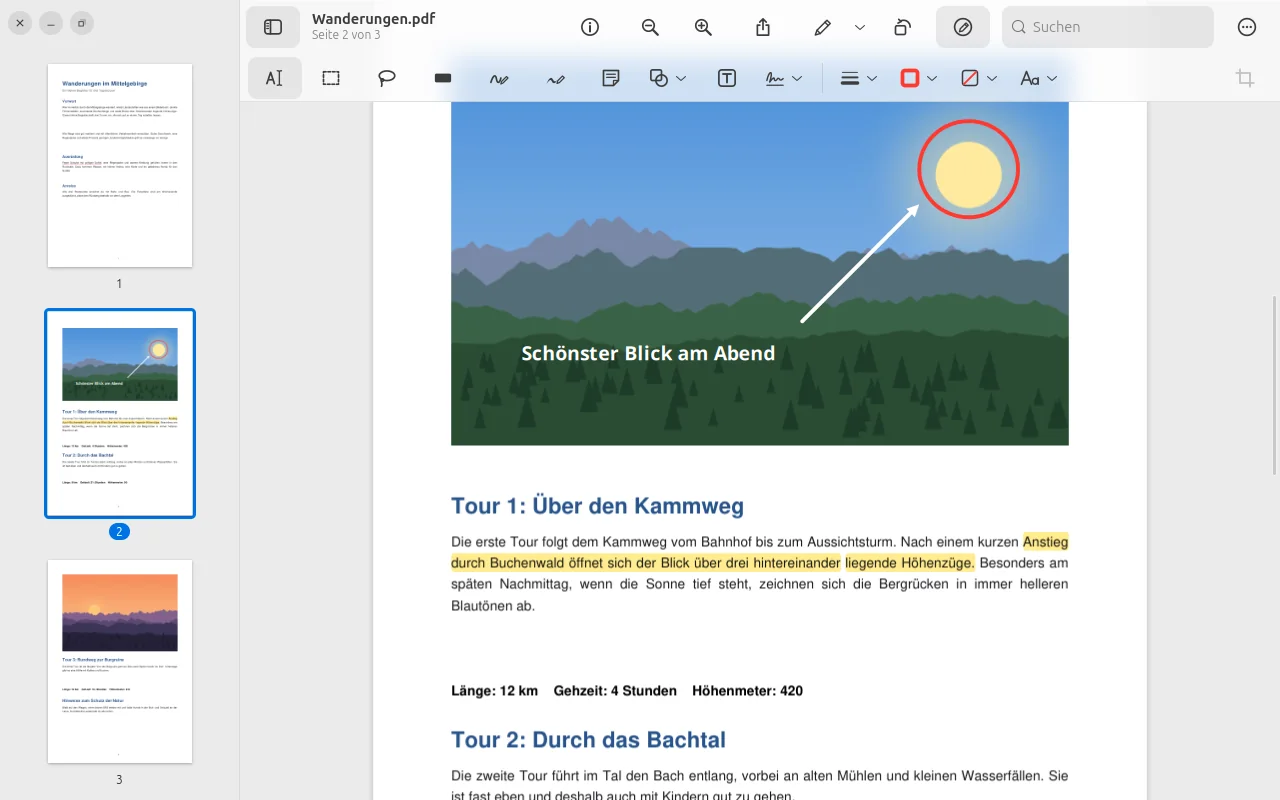The image size is (1280, 800).
Task: Open the line style dropdown
Action: 858,78
